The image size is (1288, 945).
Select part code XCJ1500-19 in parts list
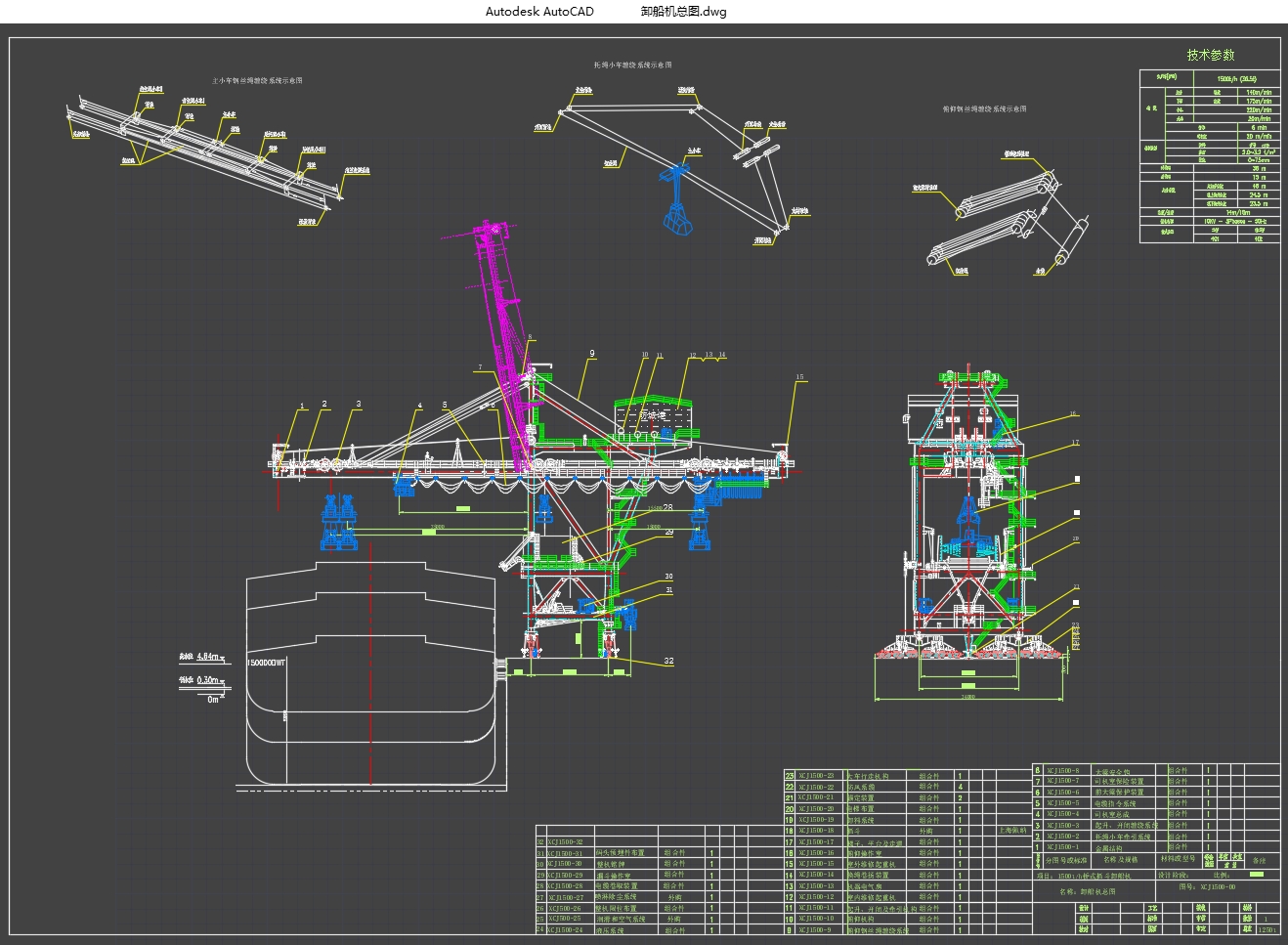coord(816,820)
